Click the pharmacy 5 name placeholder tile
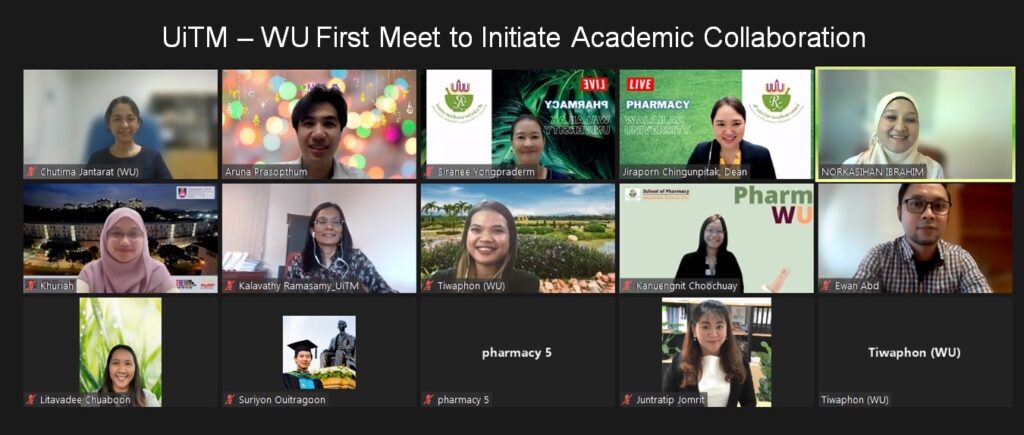 (518, 352)
